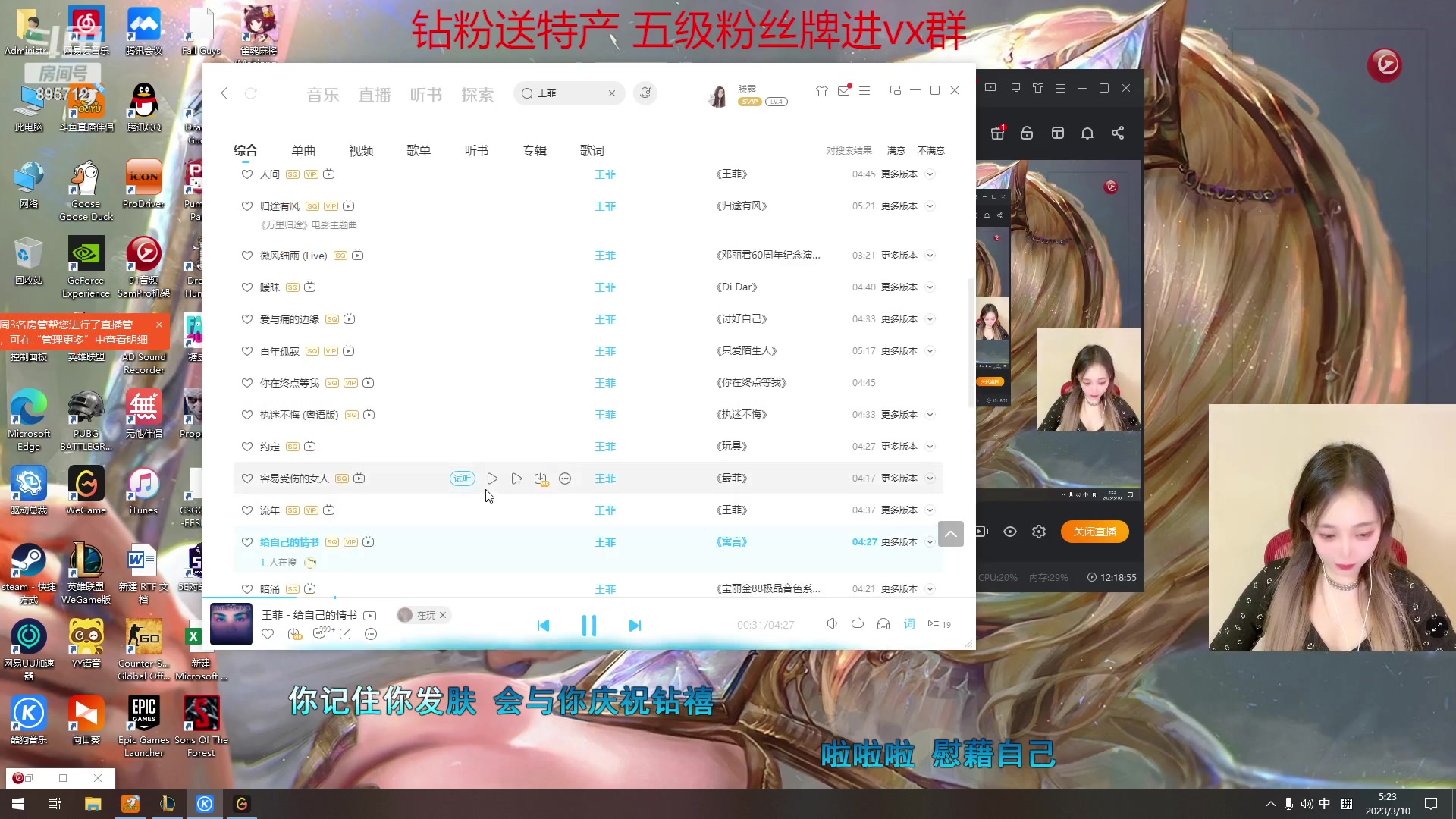The width and height of the screenshot is (1456, 819).
Task: Open artist link 王菲 for 容易受伤的女人
Action: [x=605, y=478]
